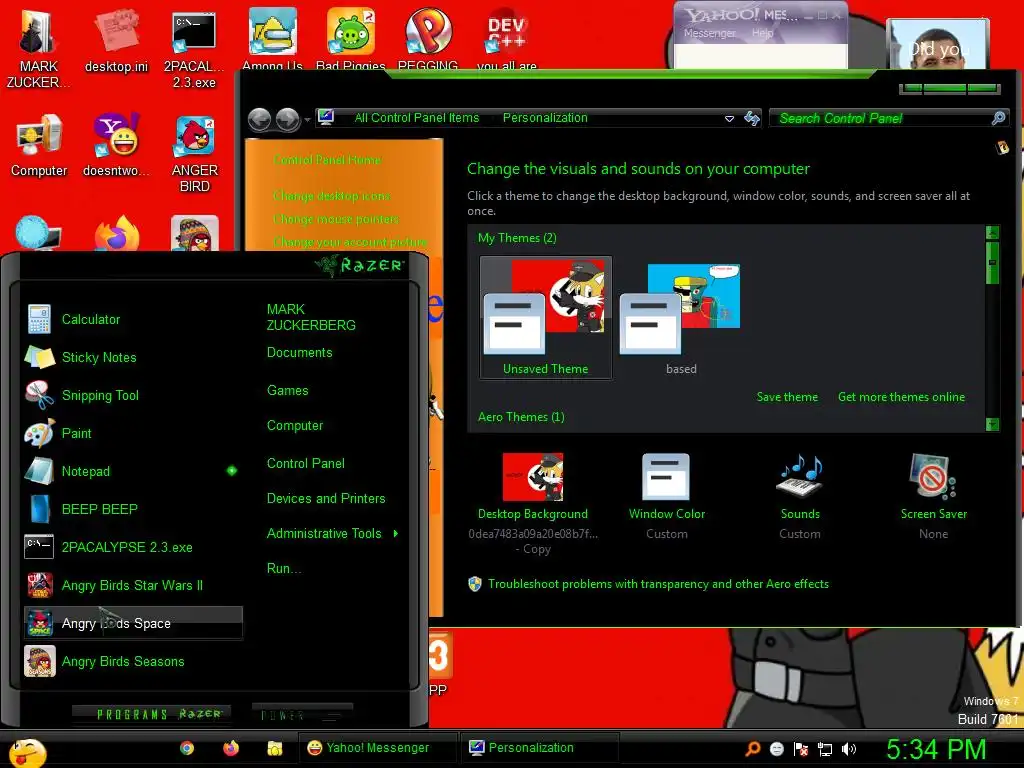Click the volume speaker tray icon
Screen dimensions: 1024x768
(x=849, y=749)
